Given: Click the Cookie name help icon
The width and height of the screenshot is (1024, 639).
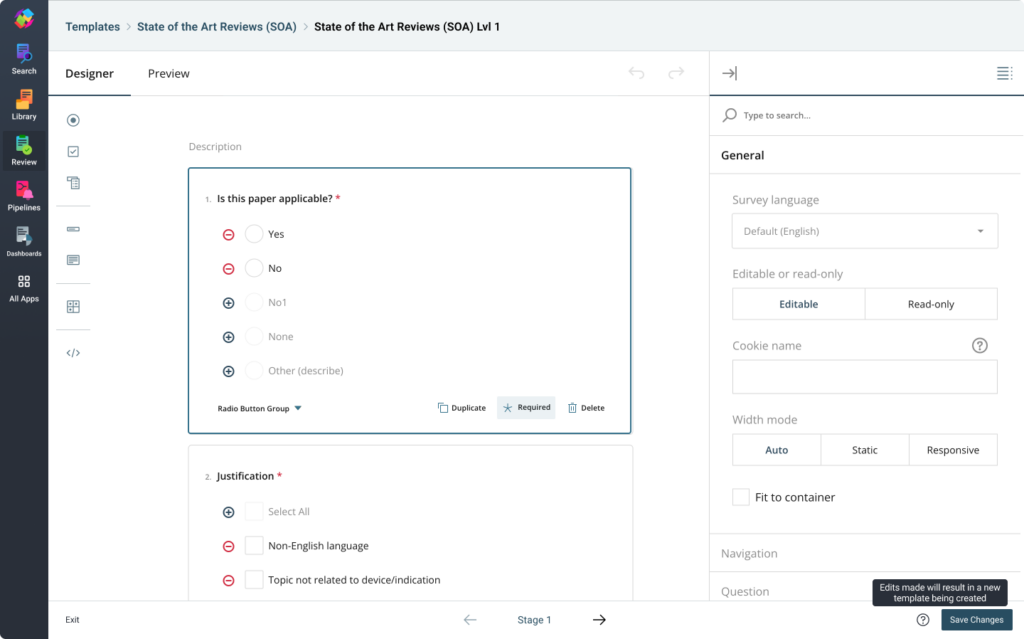Looking at the screenshot, I should (980, 345).
